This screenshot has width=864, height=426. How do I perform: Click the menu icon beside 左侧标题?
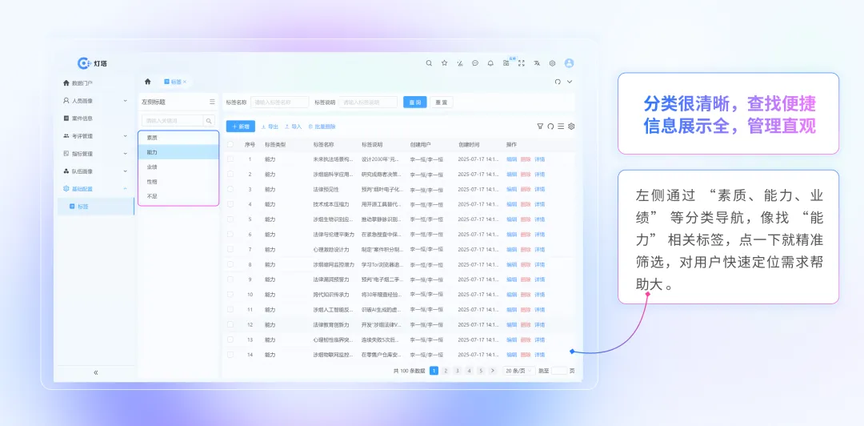click(212, 102)
